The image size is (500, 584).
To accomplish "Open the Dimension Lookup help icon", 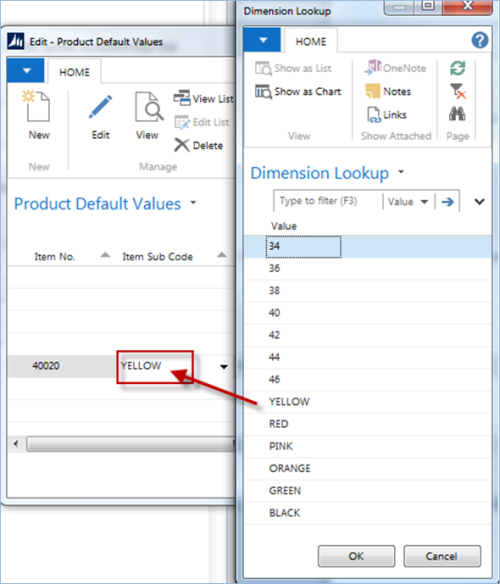I will 480,40.
